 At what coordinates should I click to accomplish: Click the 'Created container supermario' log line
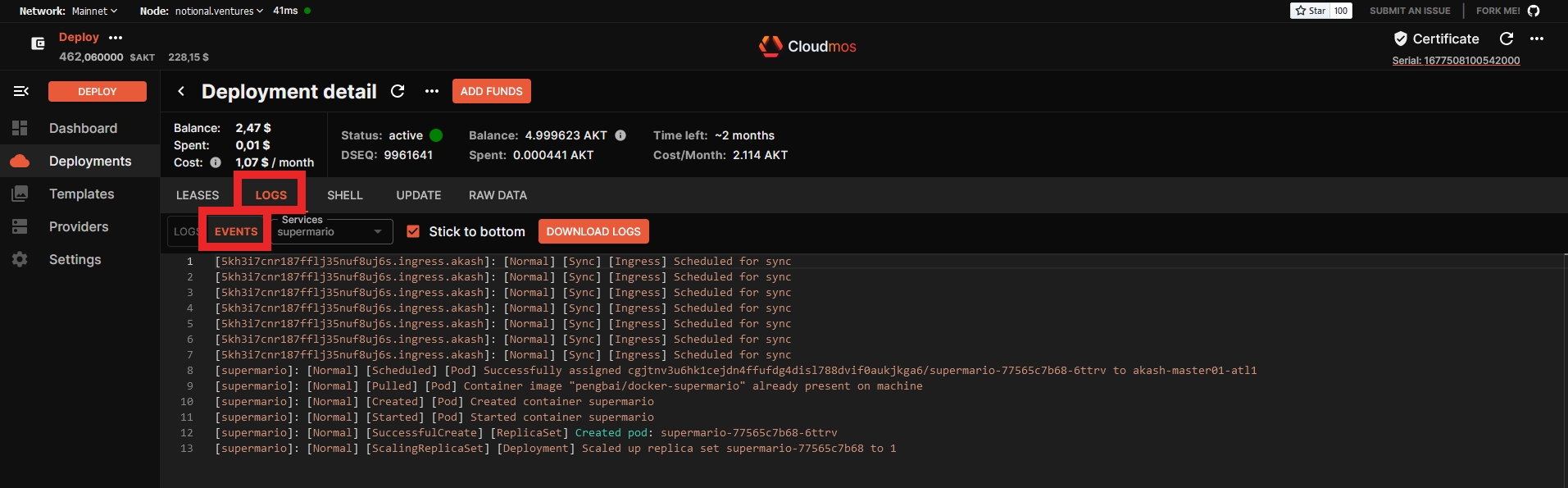pos(434,402)
